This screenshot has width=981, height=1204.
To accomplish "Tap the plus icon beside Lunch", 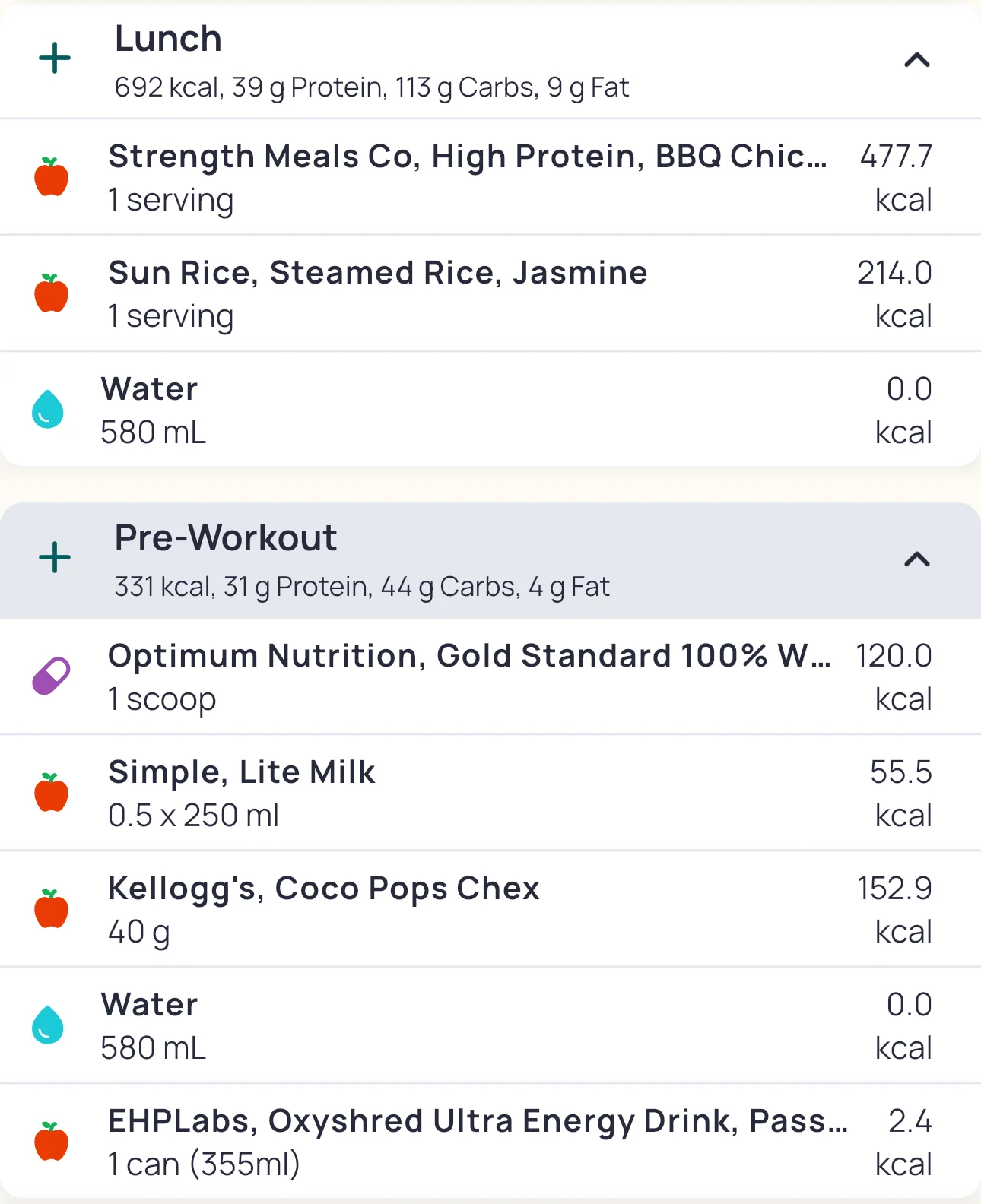I will [55, 59].
